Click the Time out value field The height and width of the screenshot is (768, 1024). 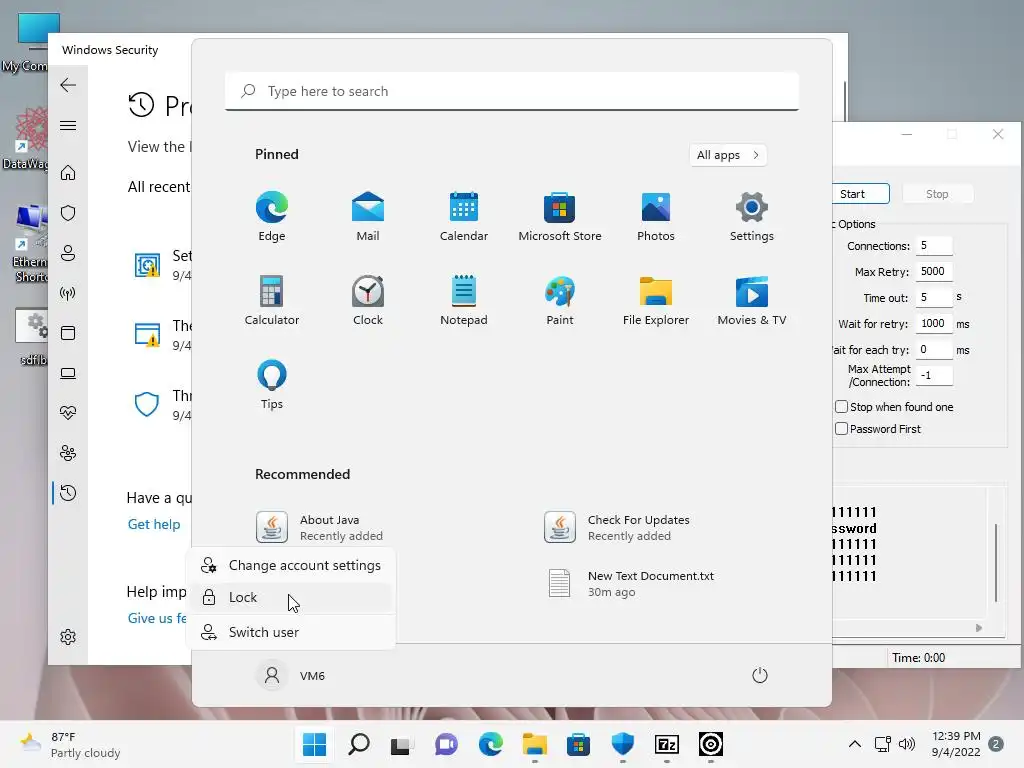[934, 297]
